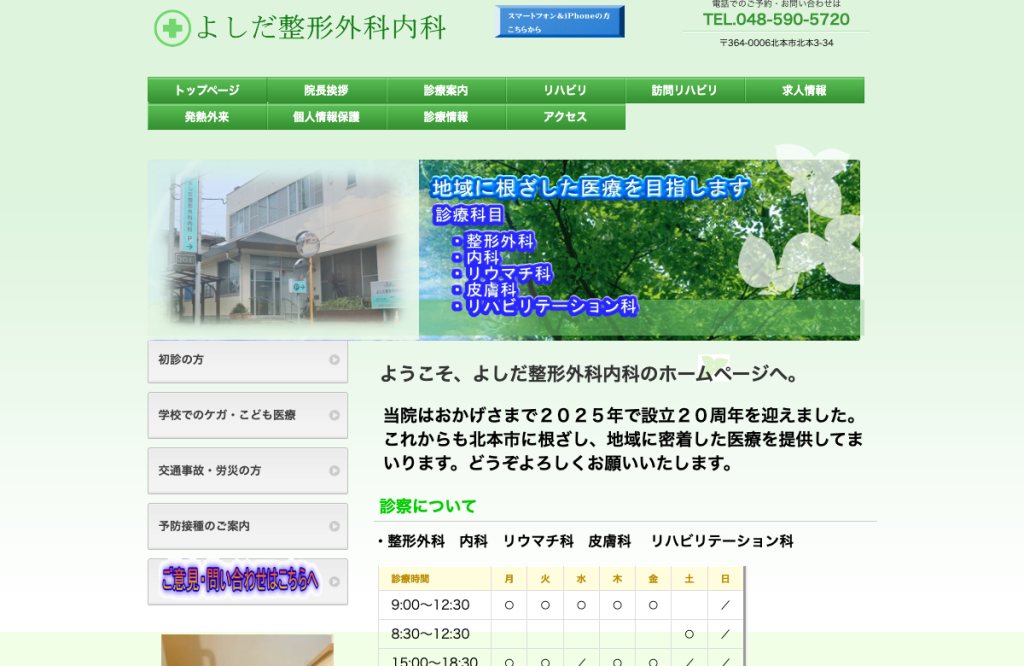Open the 院長挨拶 menu item
The image size is (1024, 666).
coord(327,90)
